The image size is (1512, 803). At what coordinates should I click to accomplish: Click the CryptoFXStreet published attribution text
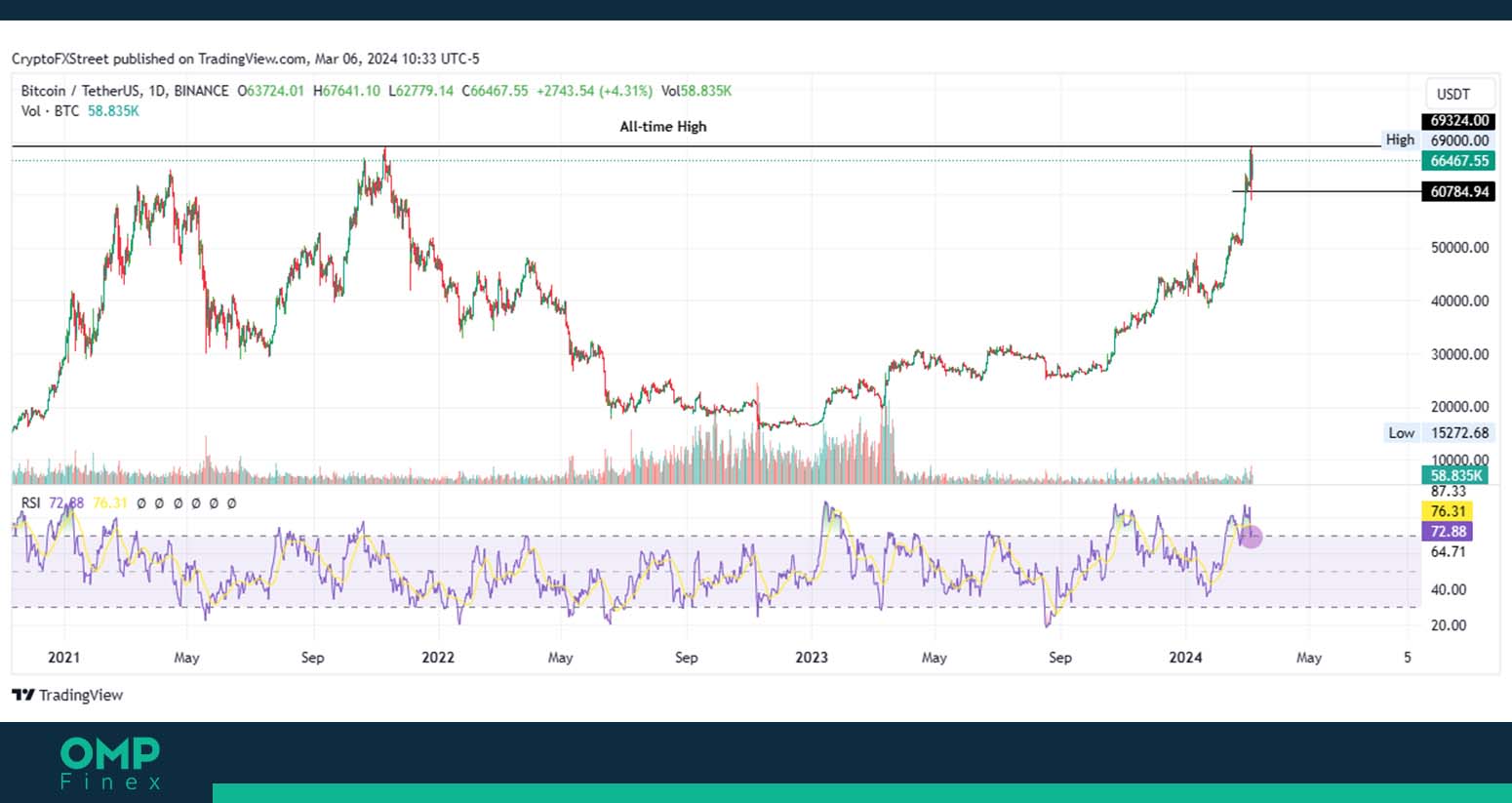tap(246, 60)
